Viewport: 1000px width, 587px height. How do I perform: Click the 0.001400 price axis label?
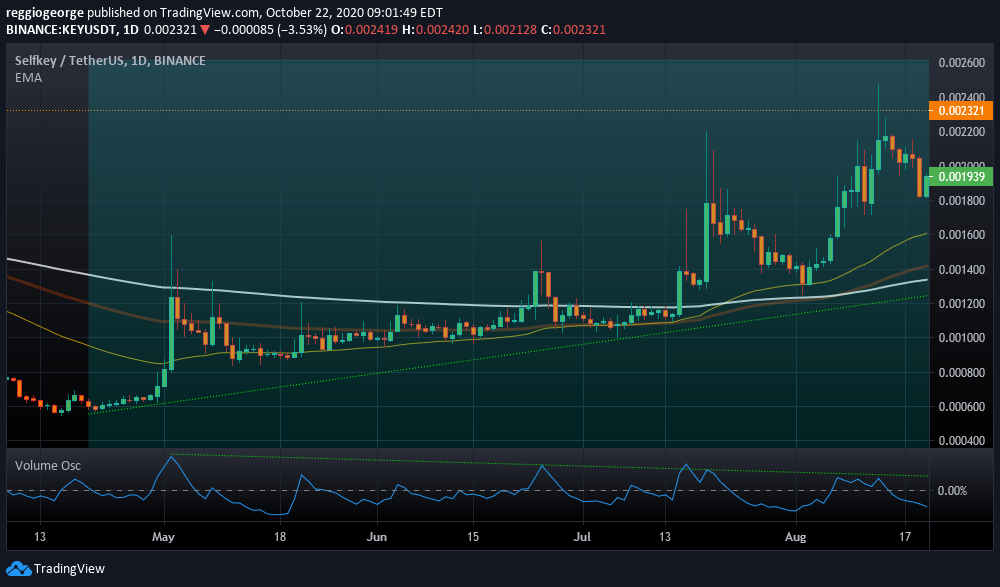pyautogui.click(x=961, y=270)
